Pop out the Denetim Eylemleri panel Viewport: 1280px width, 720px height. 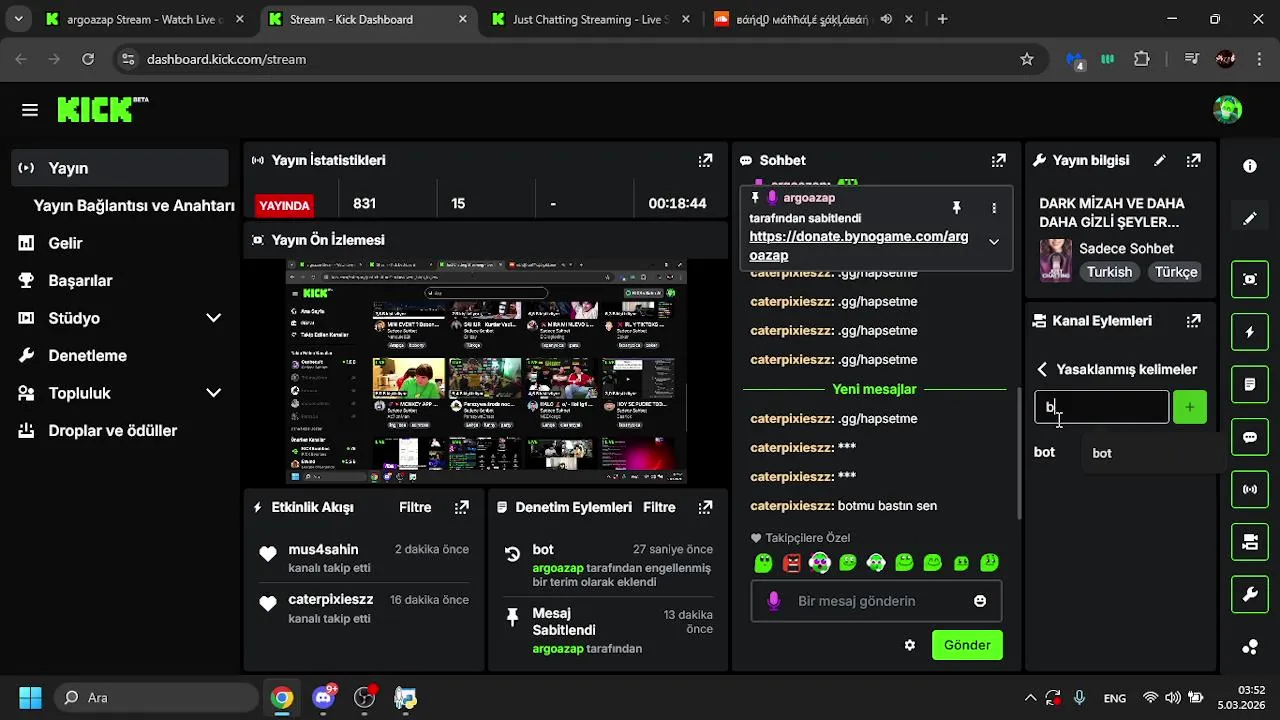705,507
